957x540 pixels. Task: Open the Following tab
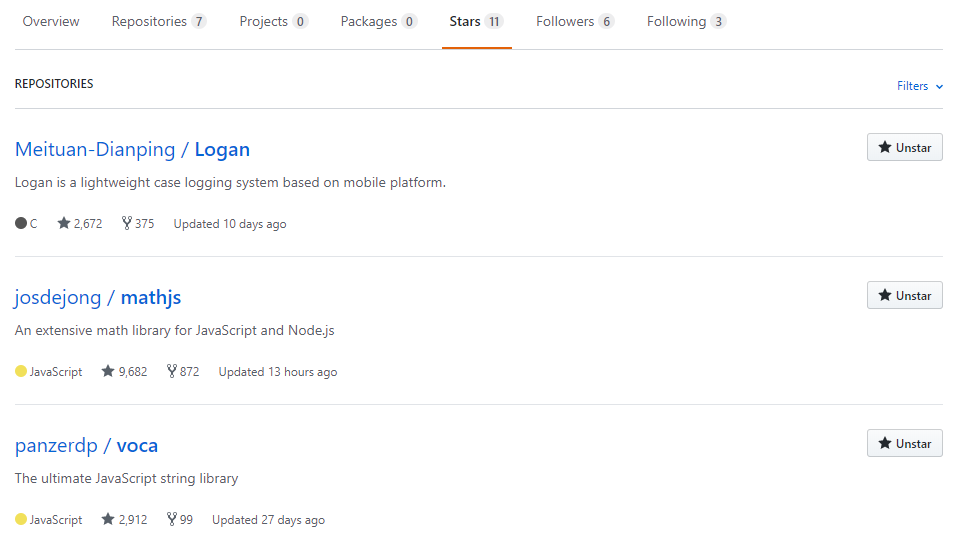click(686, 21)
